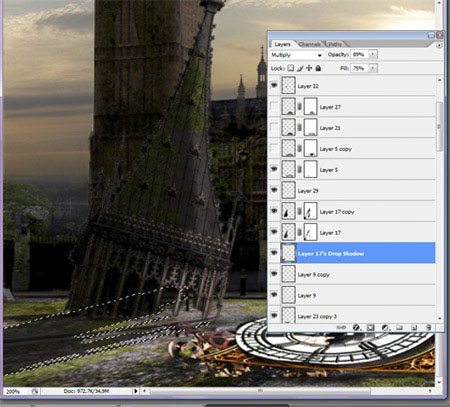Hide Layer 9 copy with its eye icon
This screenshot has width=450, height=407.
point(274,274)
